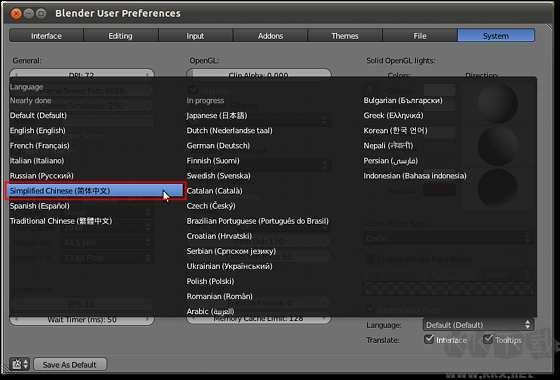560x380 pixels.
Task: Select Indonesian (Bahasa indonesia) entry
Action: [x=415, y=176]
